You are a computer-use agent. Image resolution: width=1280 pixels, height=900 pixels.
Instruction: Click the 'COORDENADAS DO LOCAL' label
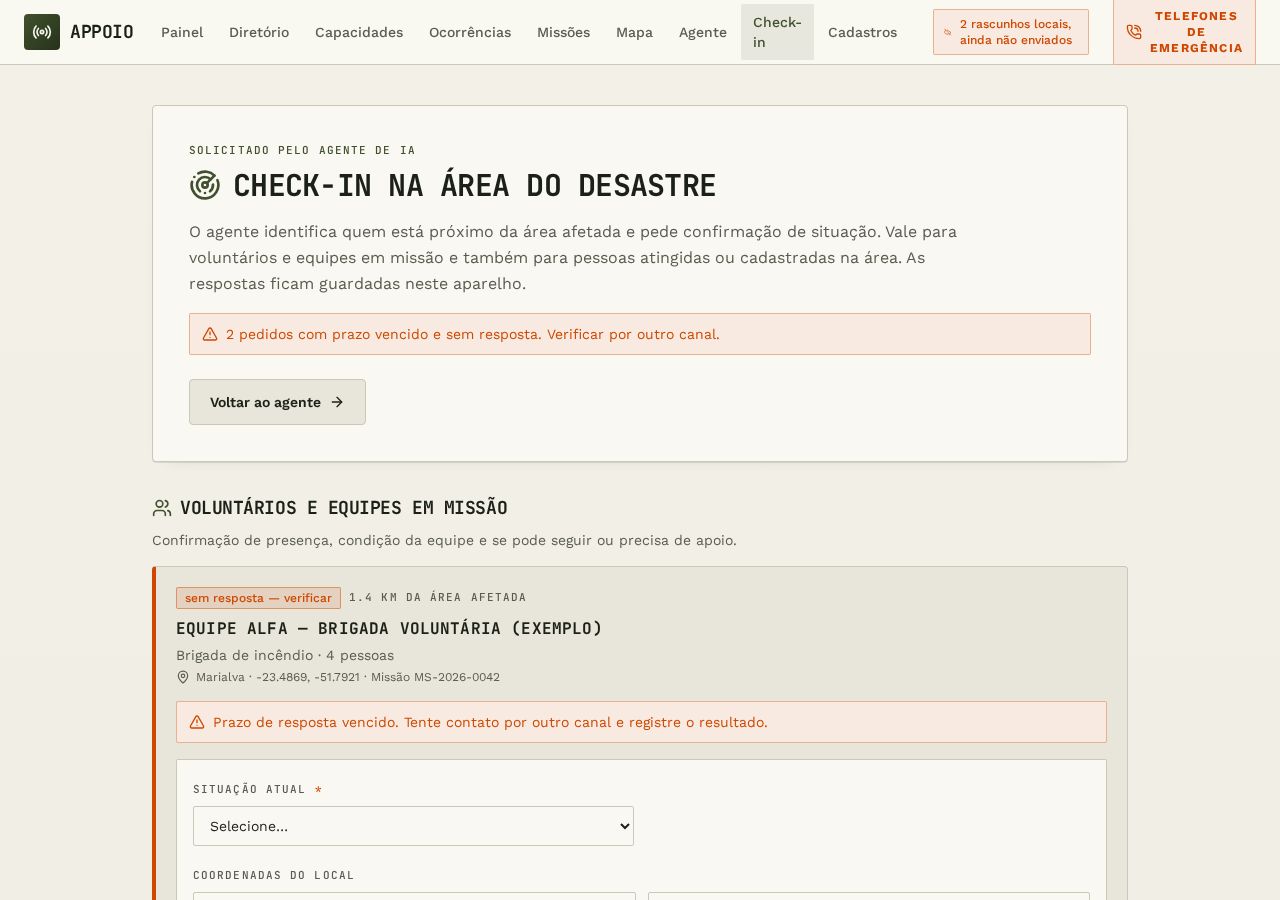pos(274,875)
